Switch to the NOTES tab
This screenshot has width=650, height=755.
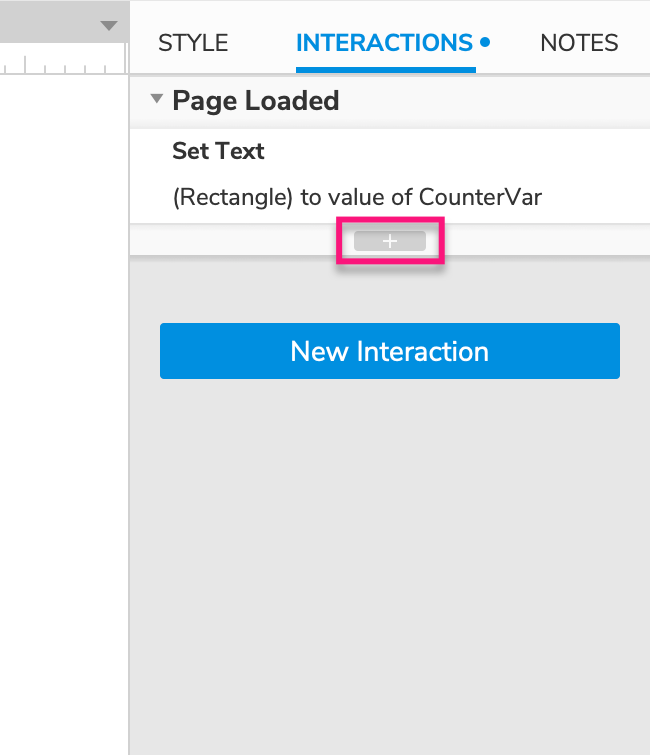pyautogui.click(x=579, y=43)
